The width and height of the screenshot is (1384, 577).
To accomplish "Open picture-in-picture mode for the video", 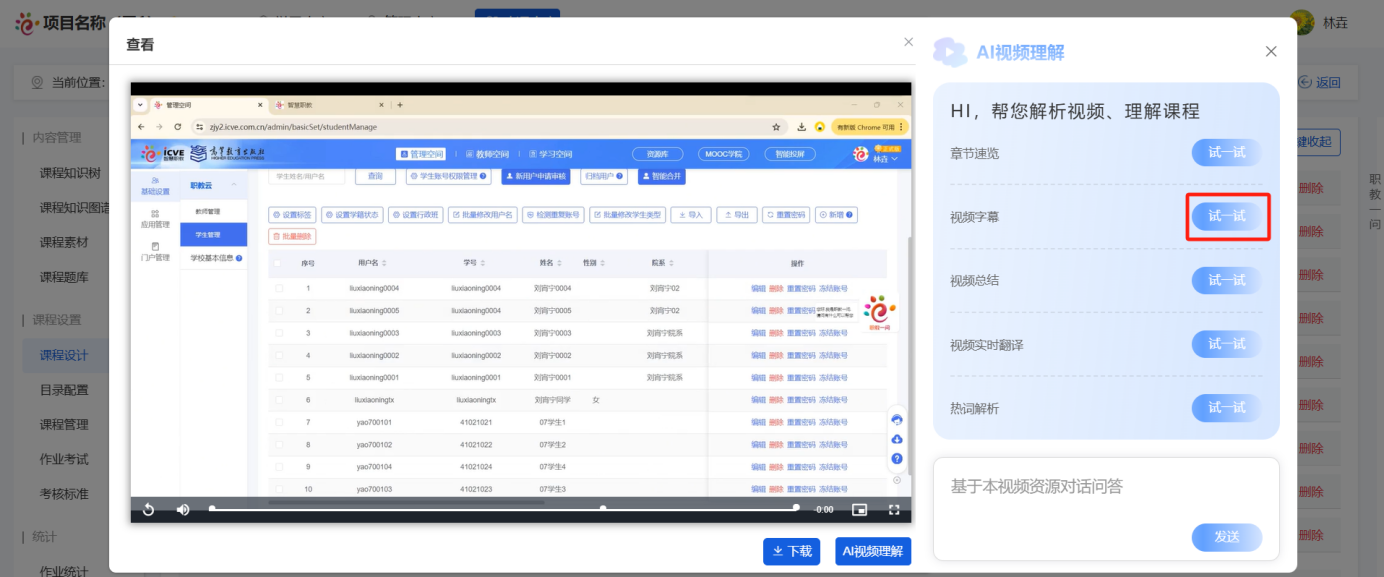I will 859,510.
